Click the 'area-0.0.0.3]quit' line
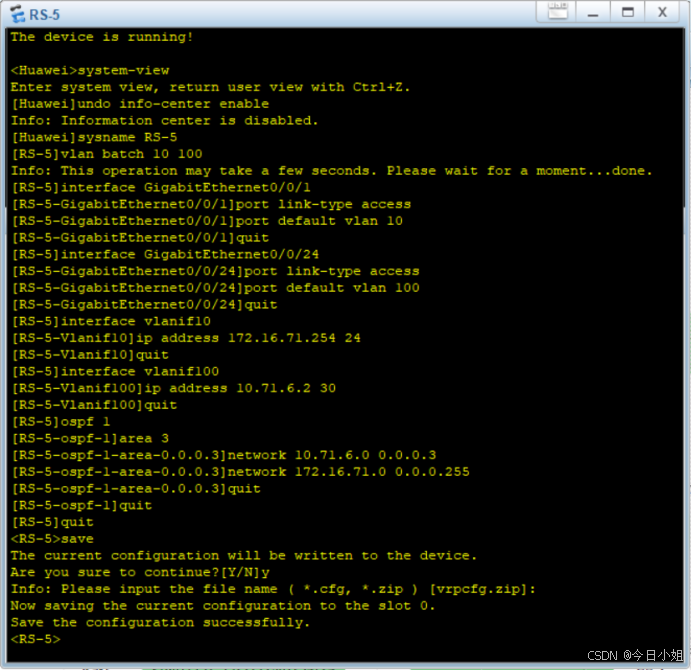The height and width of the screenshot is (670, 692). point(136,489)
